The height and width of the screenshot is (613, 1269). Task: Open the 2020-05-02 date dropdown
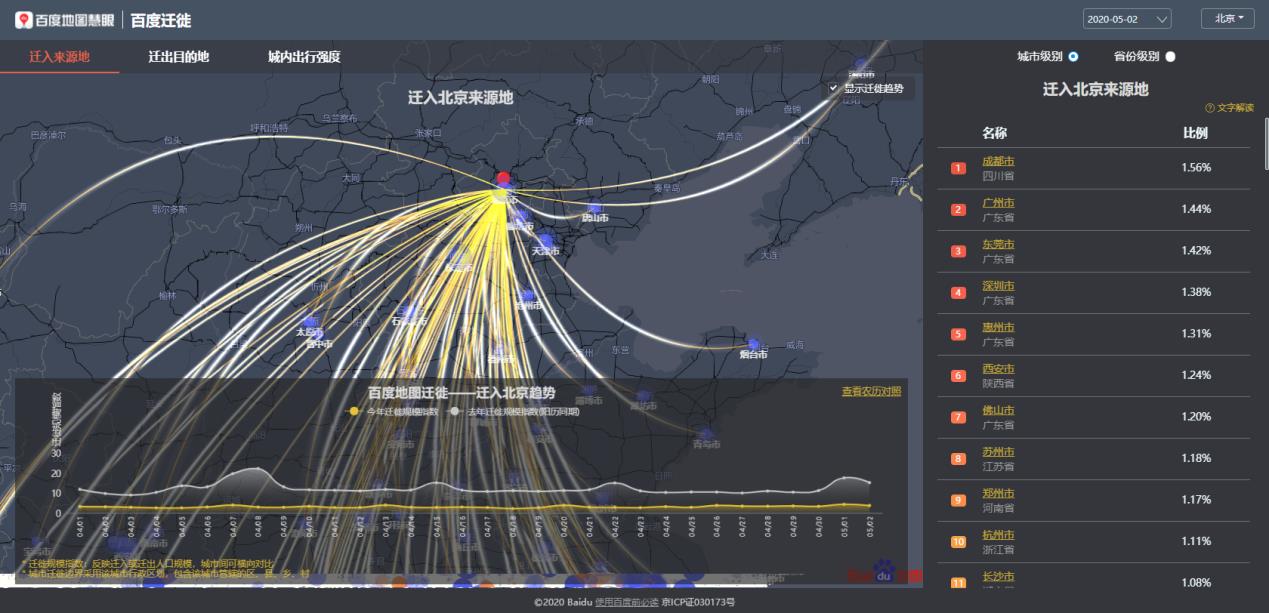point(1127,19)
